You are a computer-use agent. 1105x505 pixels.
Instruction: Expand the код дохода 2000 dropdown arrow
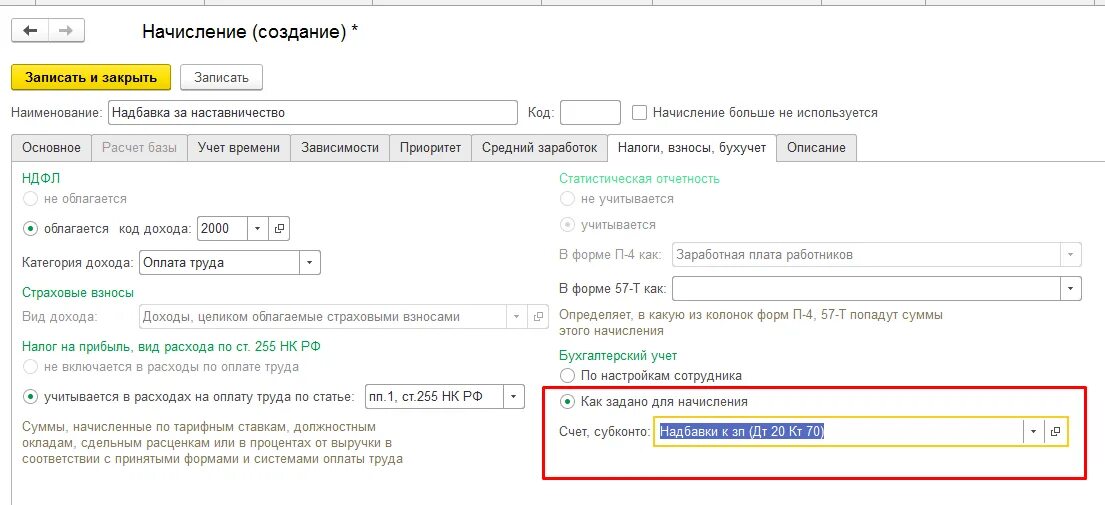(x=257, y=228)
